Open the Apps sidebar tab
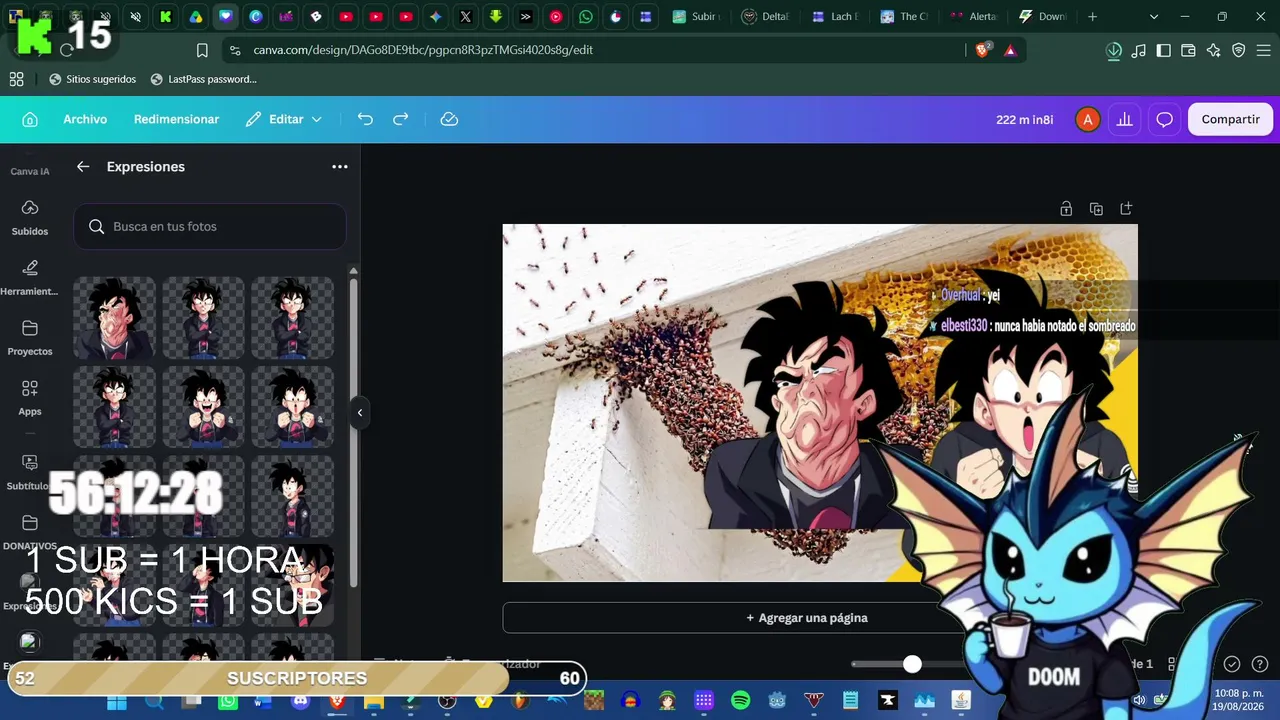 click(30, 396)
